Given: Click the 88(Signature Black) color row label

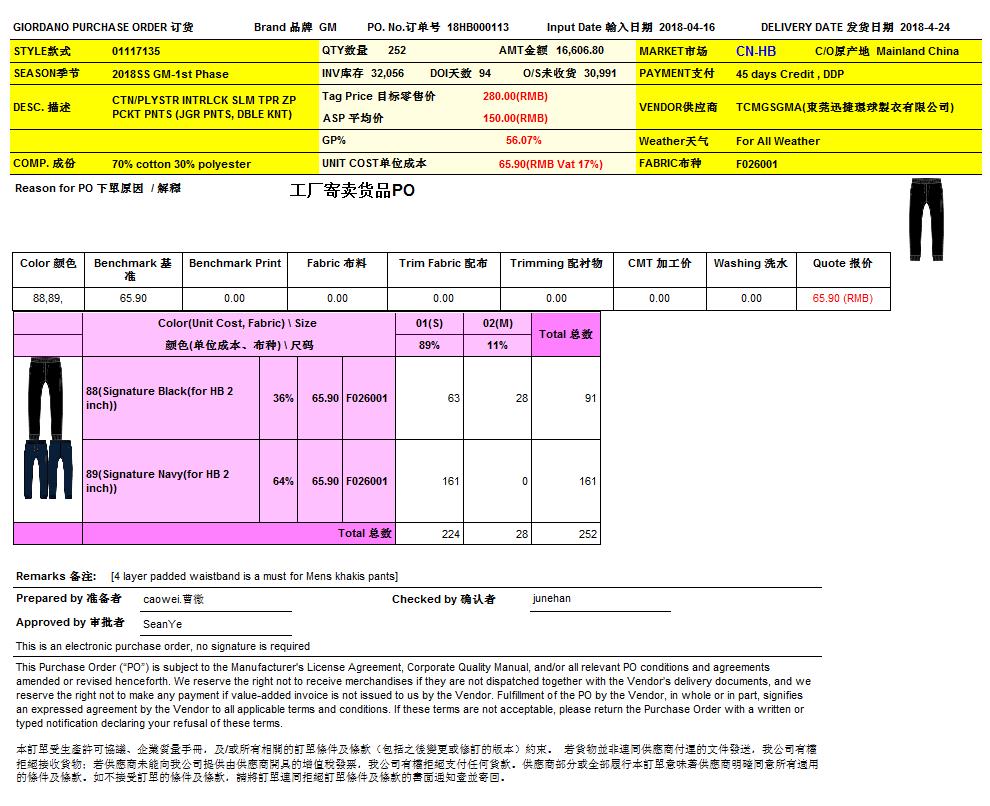Looking at the screenshot, I should pyautogui.click(x=160, y=398).
